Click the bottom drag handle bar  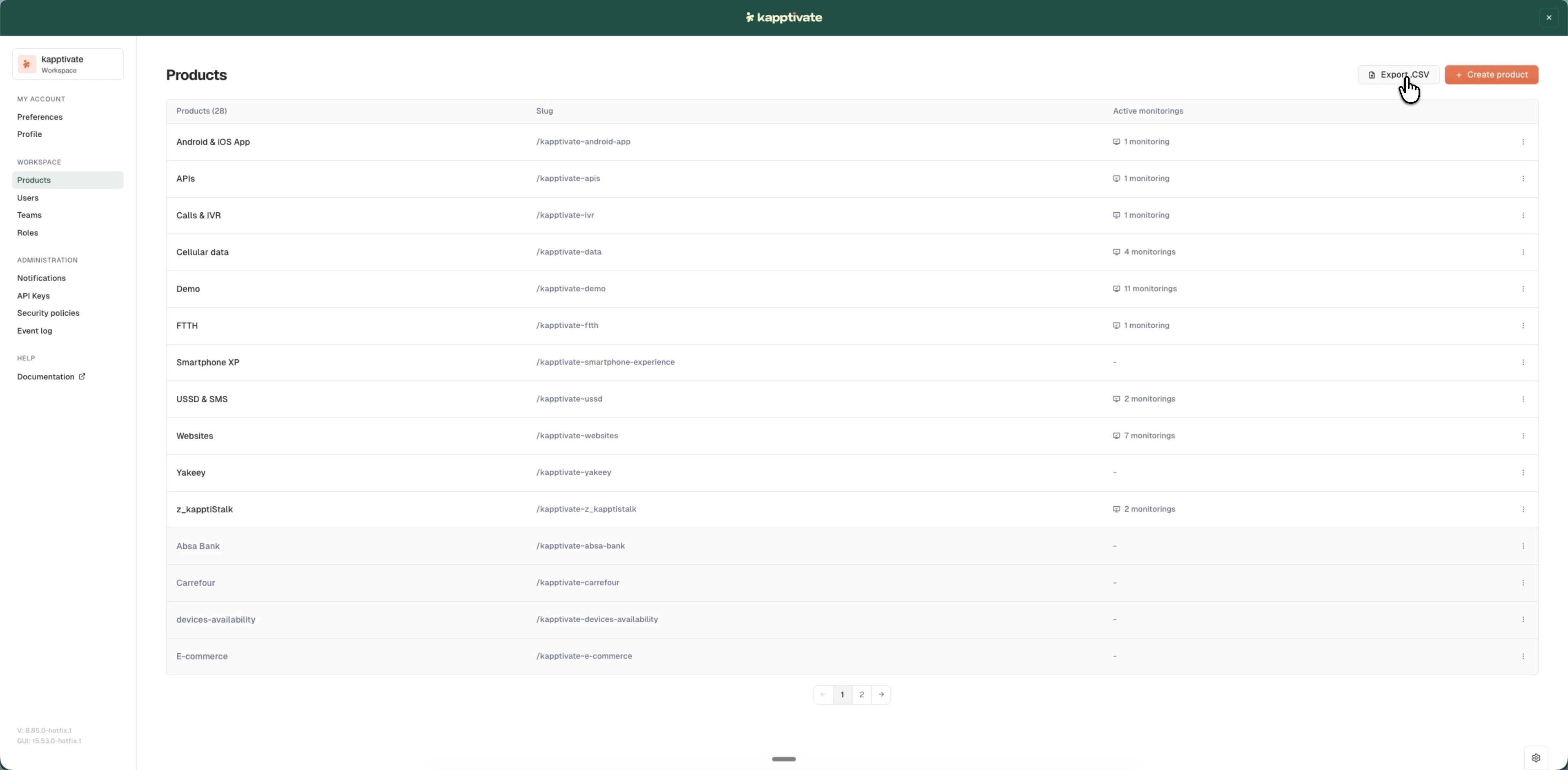784,759
